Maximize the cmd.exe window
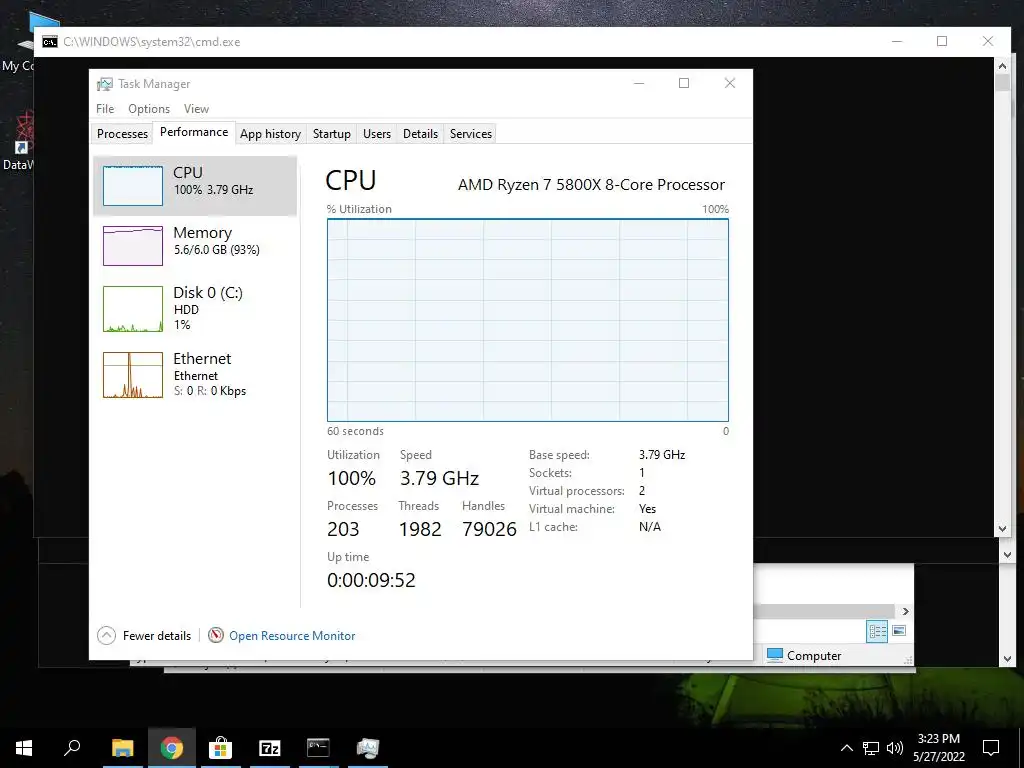1024x768 pixels. point(942,41)
